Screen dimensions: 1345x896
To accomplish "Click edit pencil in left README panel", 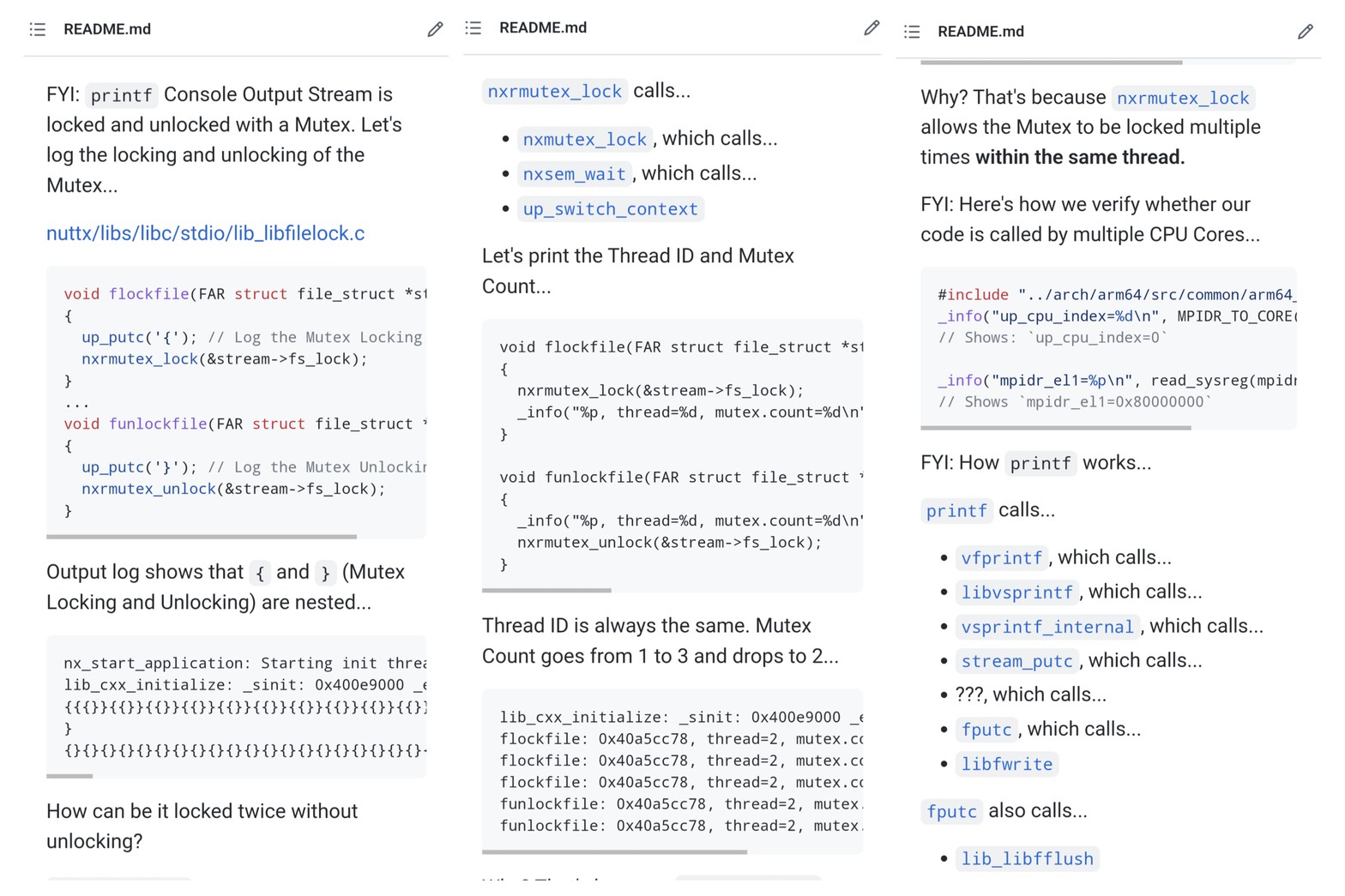I will pos(435,30).
